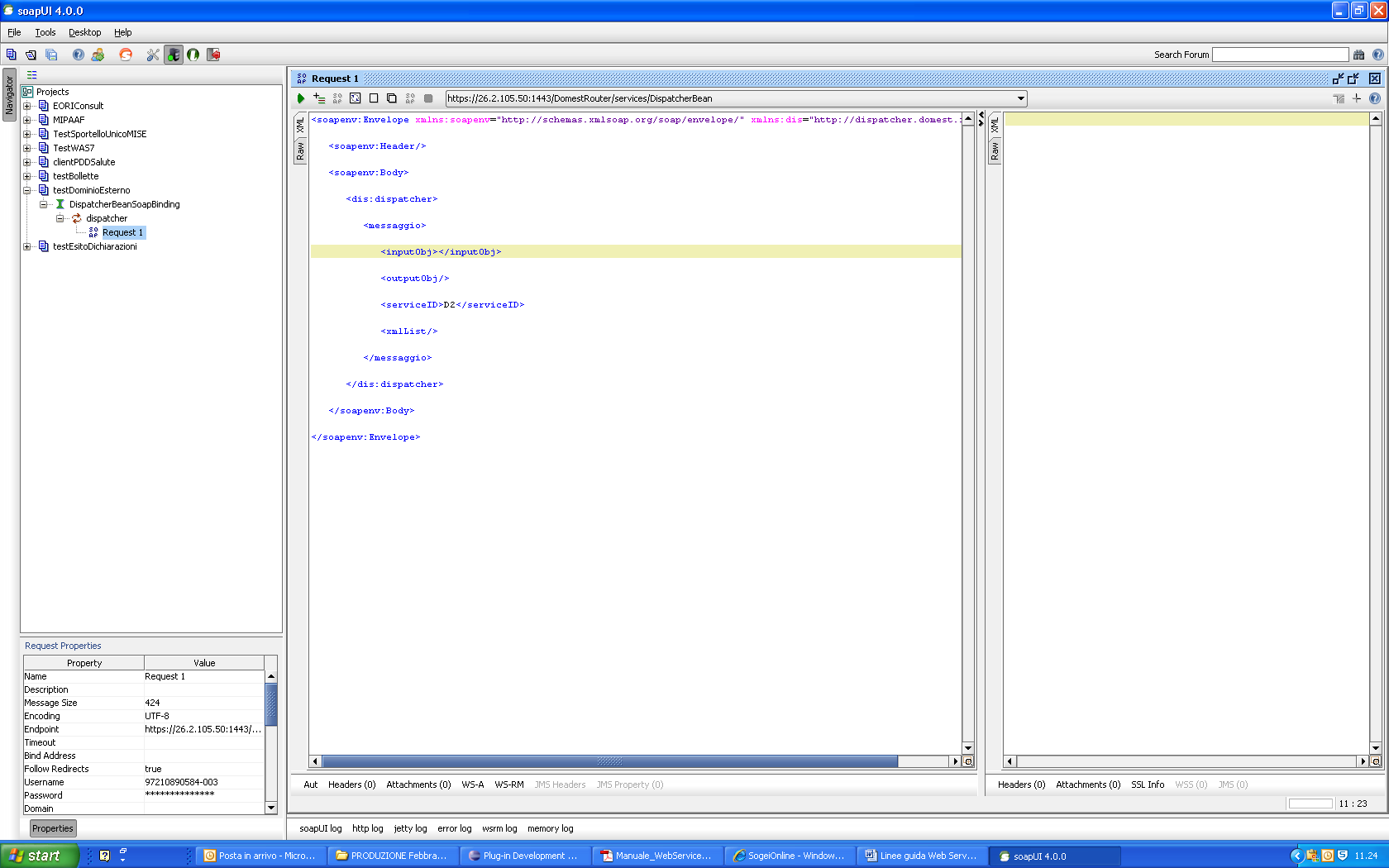Click the Username value cell
The height and width of the screenshot is (868, 1389).
[204, 782]
